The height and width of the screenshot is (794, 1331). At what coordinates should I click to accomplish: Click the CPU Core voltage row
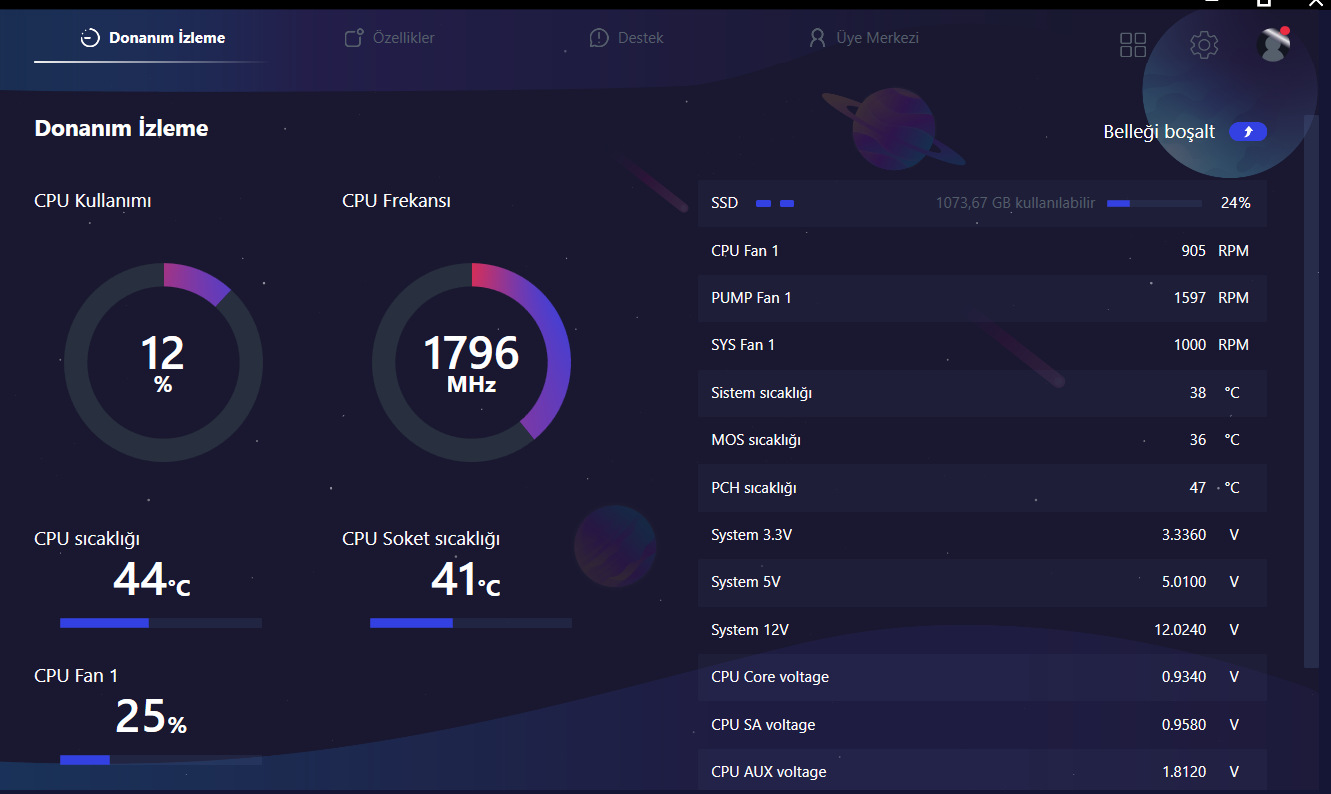pyautogui.click(x=982, y=677)
